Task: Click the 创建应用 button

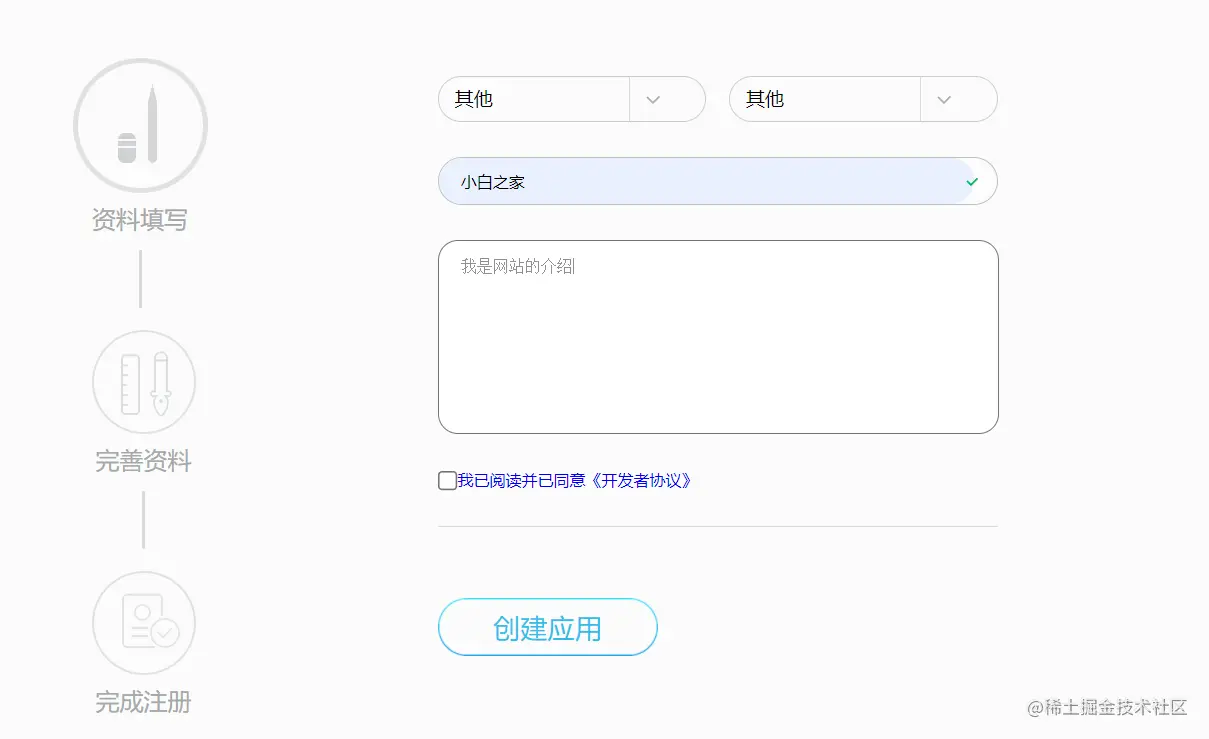Action: click(548, 627)
